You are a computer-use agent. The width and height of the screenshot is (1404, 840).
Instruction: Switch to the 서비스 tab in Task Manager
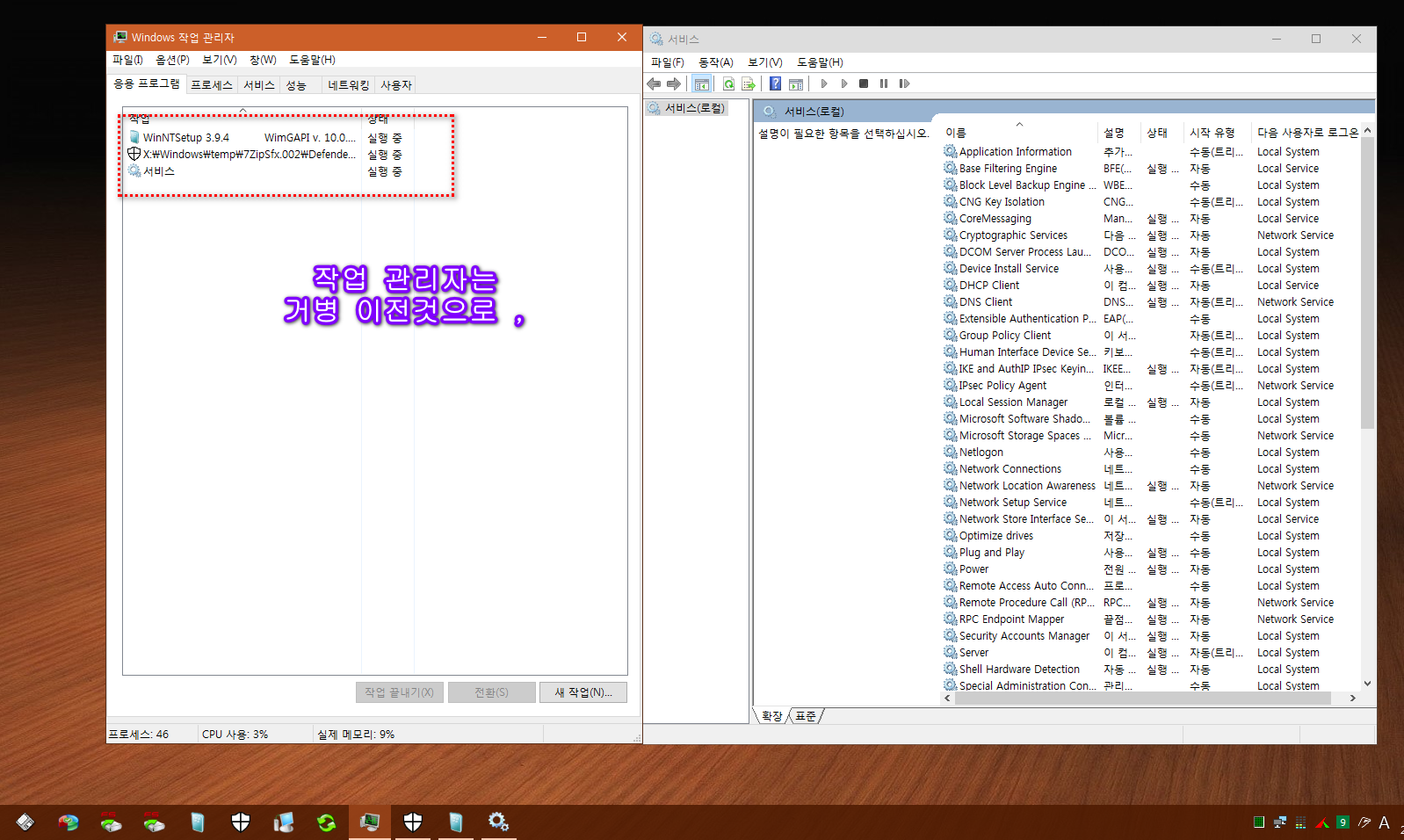(259, 85)
